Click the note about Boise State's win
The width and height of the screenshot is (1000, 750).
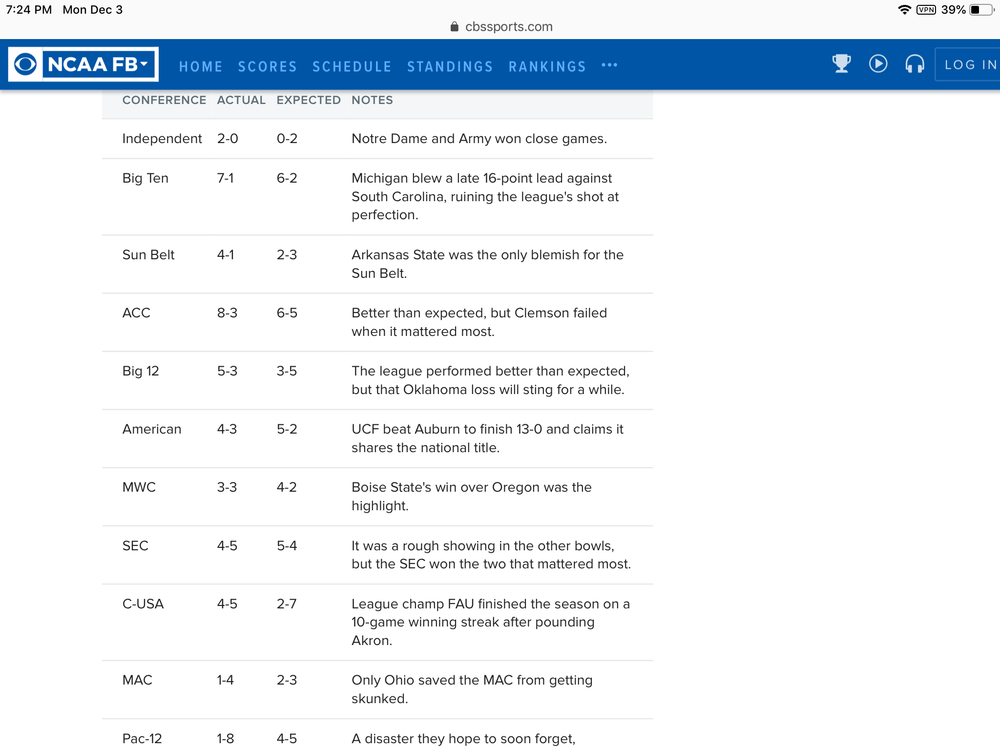click(x=471, y=496)
